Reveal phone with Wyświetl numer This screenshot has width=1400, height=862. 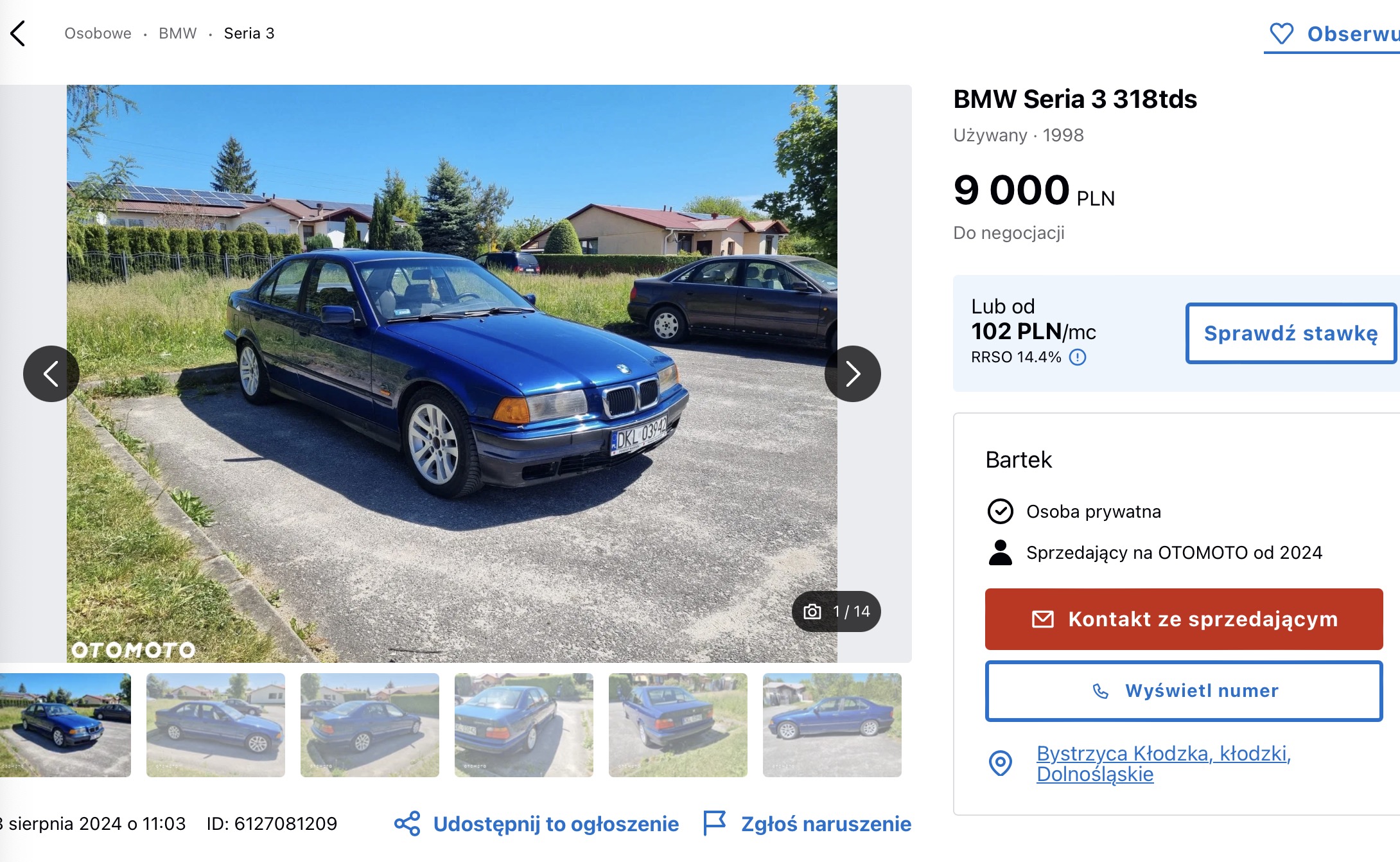[1184, 691]
